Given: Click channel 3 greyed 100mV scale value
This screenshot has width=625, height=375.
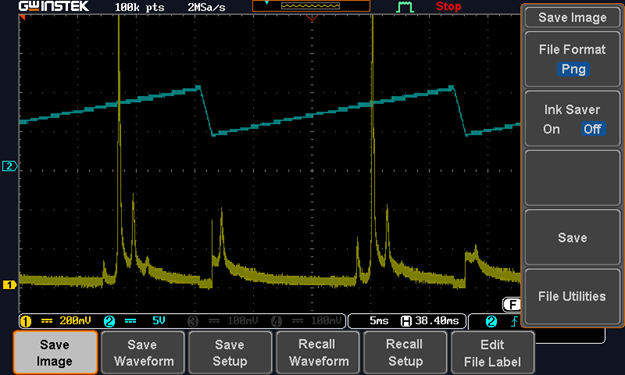Looking at the screenshot, I should click(x=242, y=321).
